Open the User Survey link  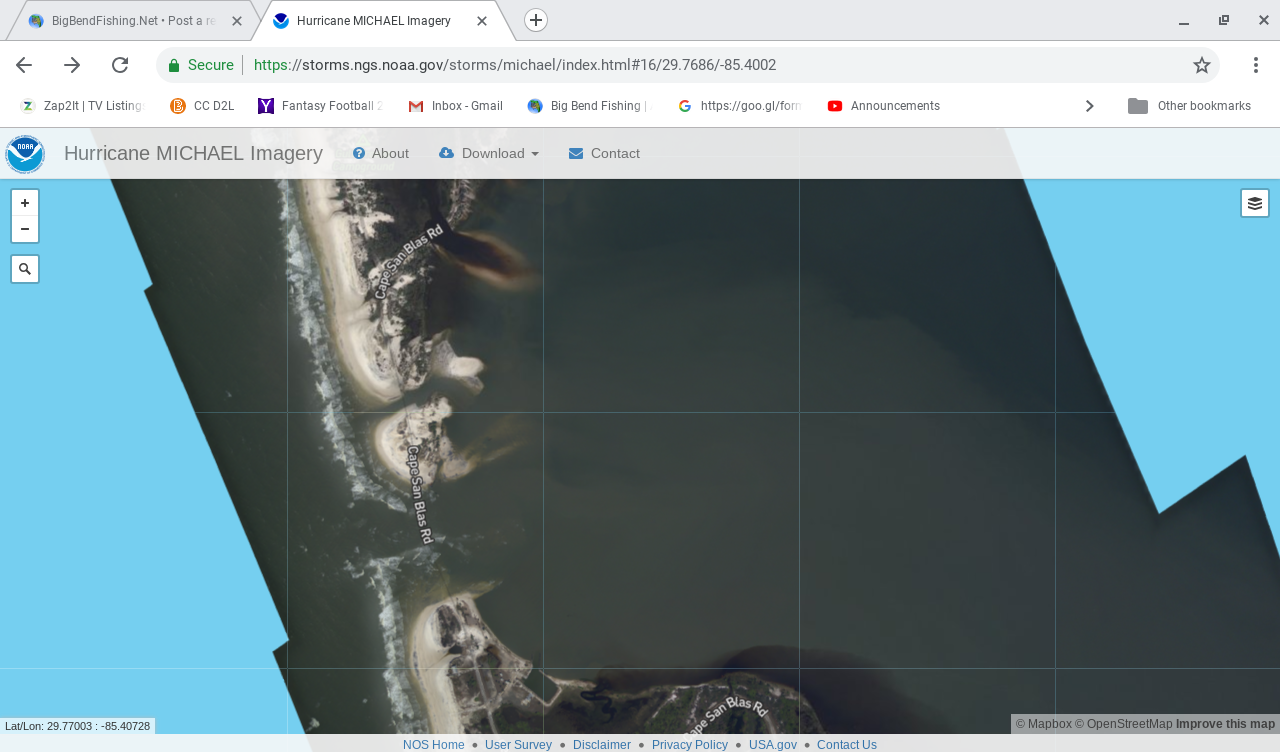tap(518, 744)
